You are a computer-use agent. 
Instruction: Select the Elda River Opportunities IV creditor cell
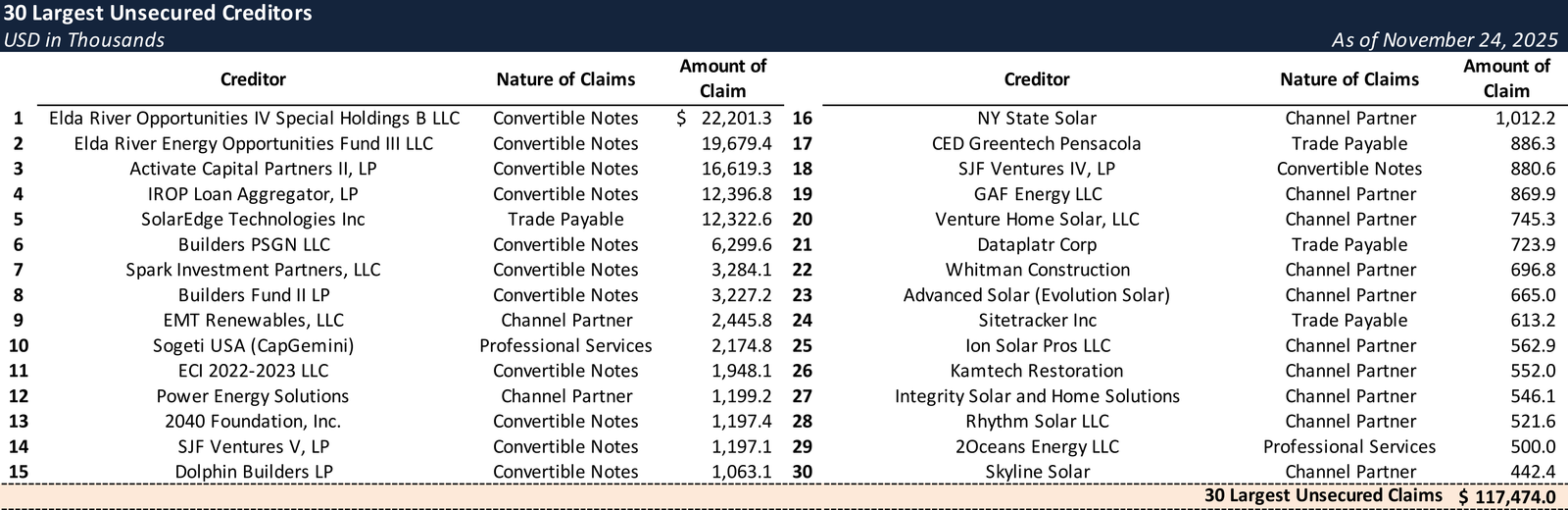pyautogui.click(x=254, y=119)
